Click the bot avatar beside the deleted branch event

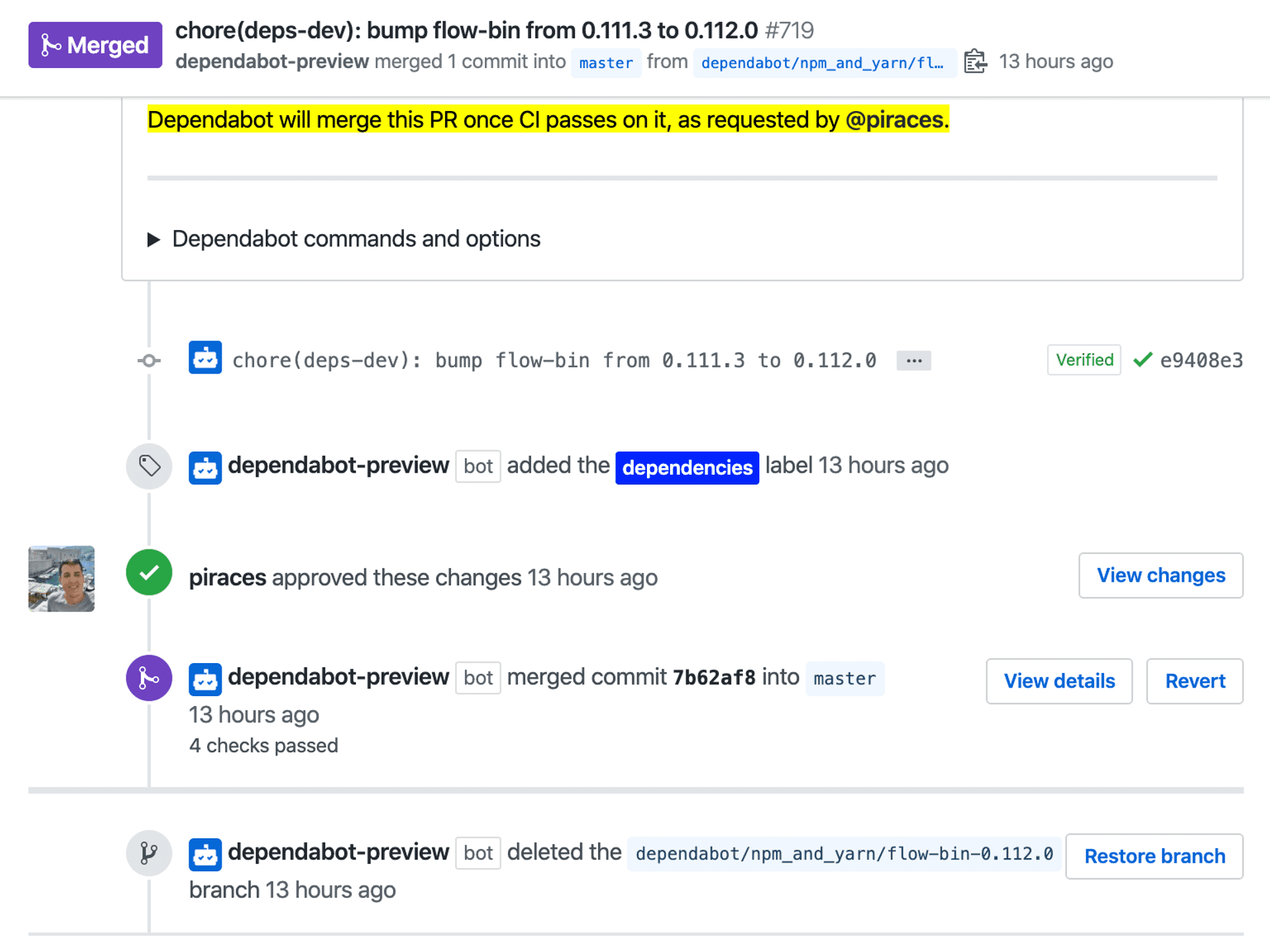205,853
